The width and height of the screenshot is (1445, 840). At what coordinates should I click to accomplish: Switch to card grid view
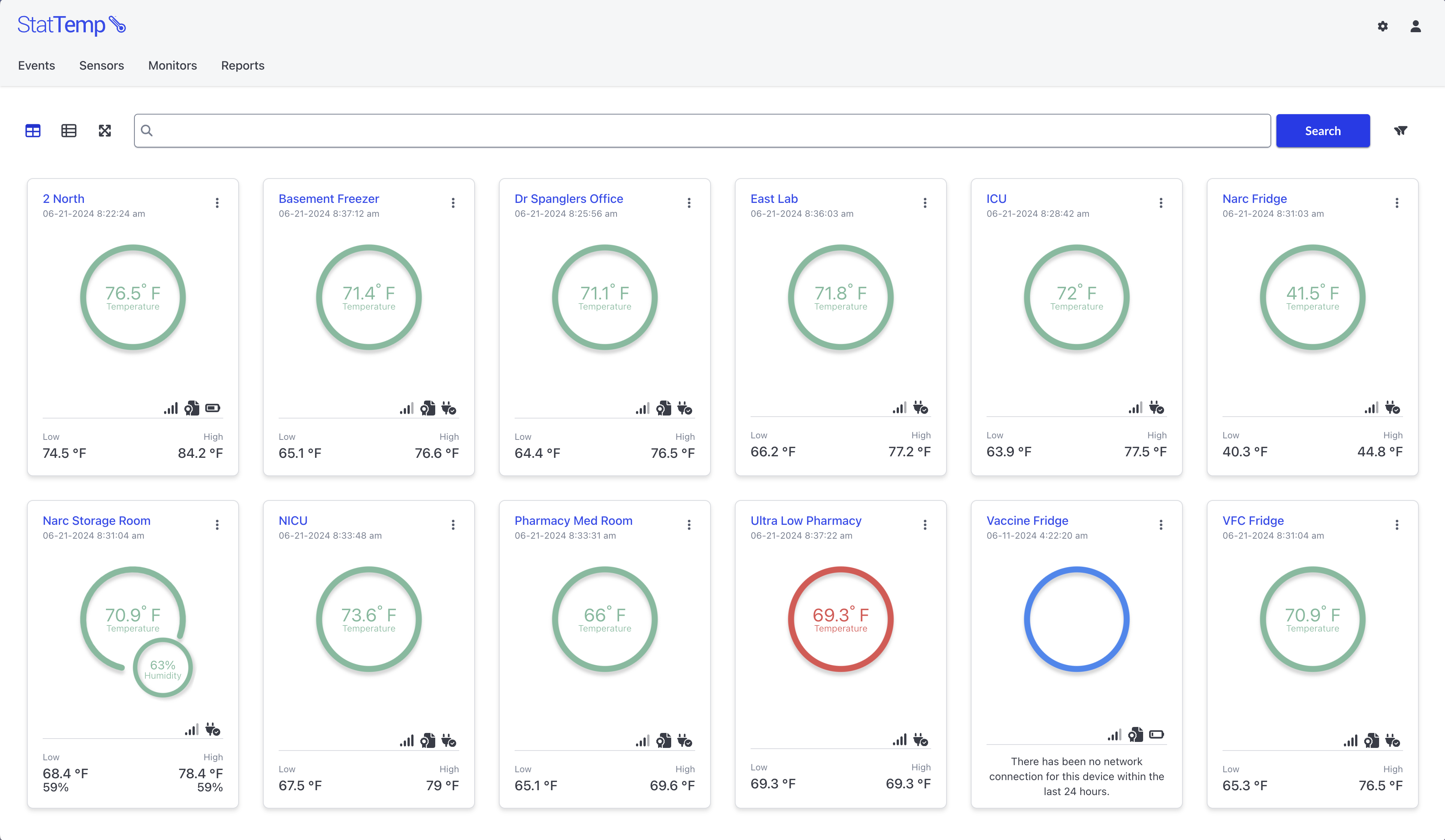[x=33, y=131]
